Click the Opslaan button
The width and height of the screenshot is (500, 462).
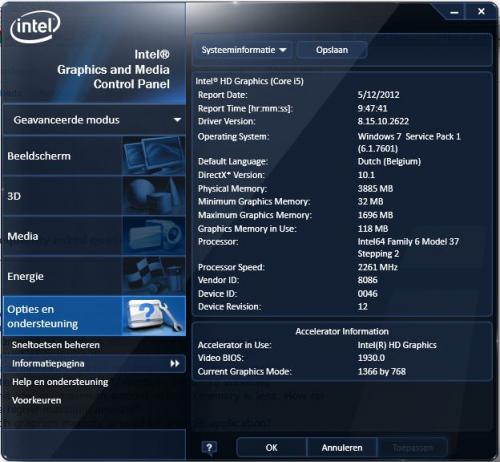pos(332,50)
